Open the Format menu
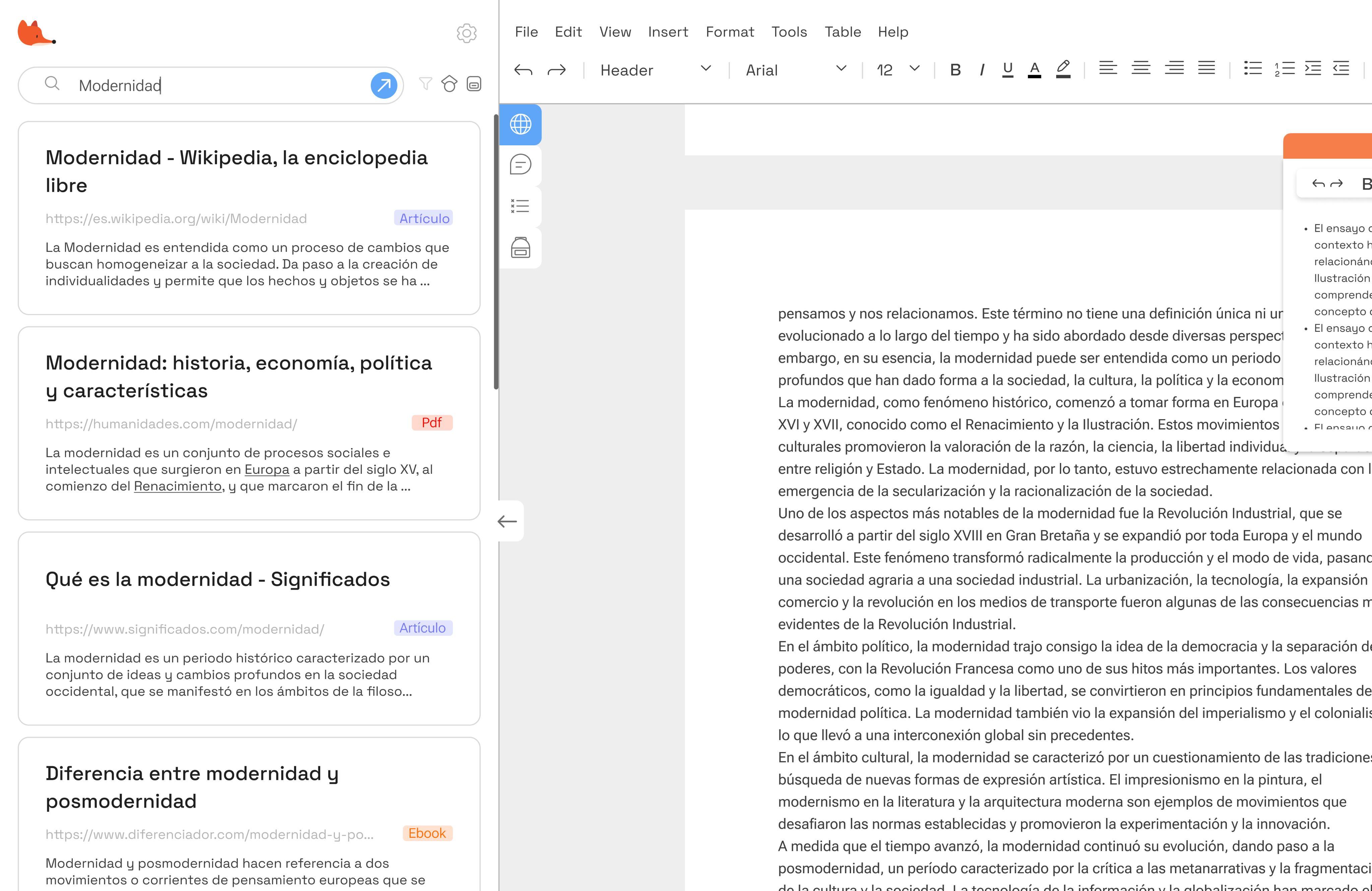The width and height of the screenshot is (1372, 891). (729, 32)
